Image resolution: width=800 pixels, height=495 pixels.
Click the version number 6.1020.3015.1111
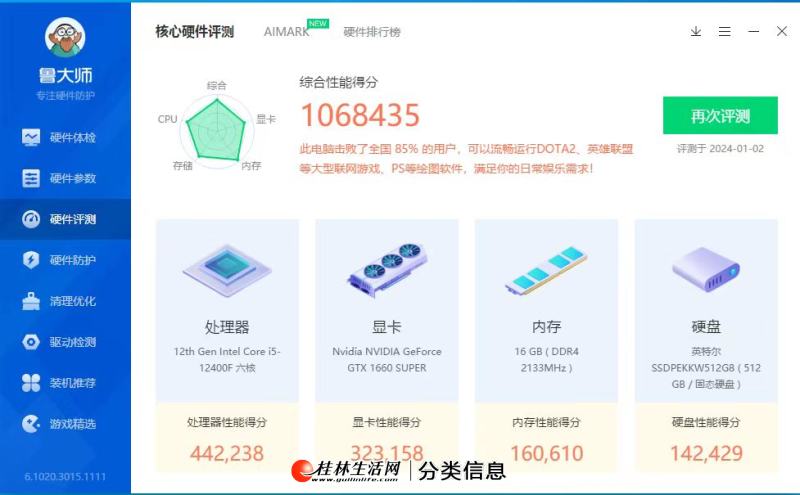coord(65,477)
